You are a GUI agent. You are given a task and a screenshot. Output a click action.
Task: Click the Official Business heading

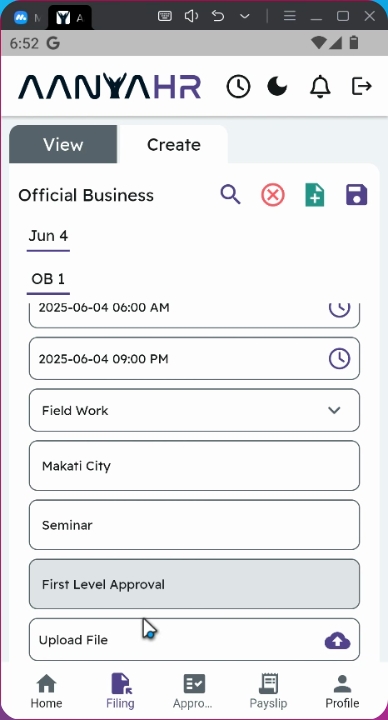(86, 195)
